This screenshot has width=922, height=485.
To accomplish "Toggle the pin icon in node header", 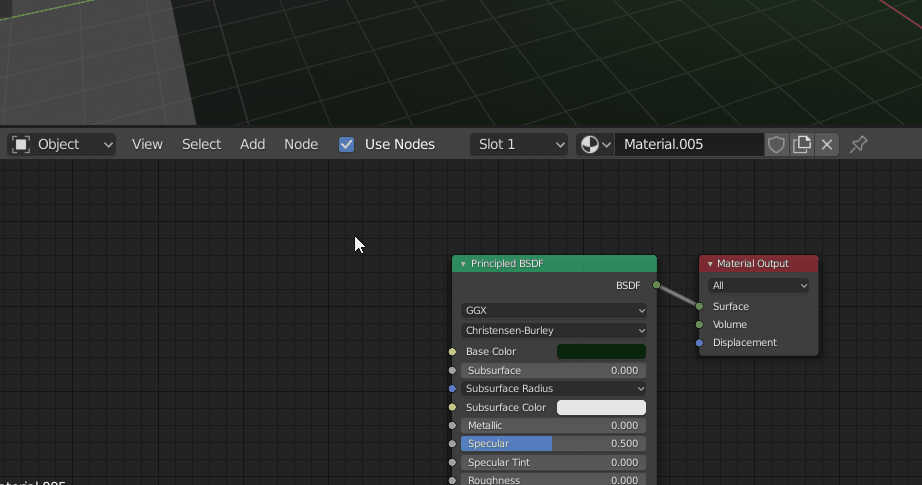I will tap(858, 144).
